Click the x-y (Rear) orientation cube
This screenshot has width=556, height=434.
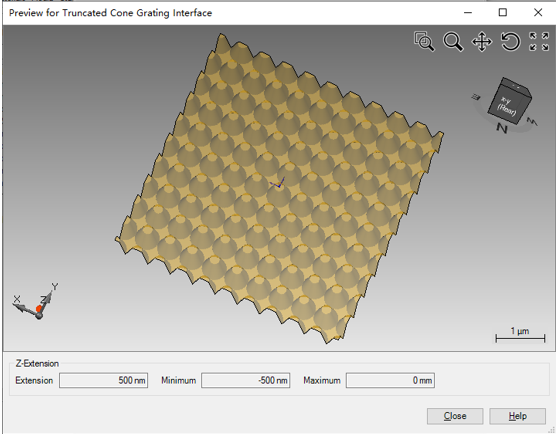pyautogui.click(x=509, y=101)
